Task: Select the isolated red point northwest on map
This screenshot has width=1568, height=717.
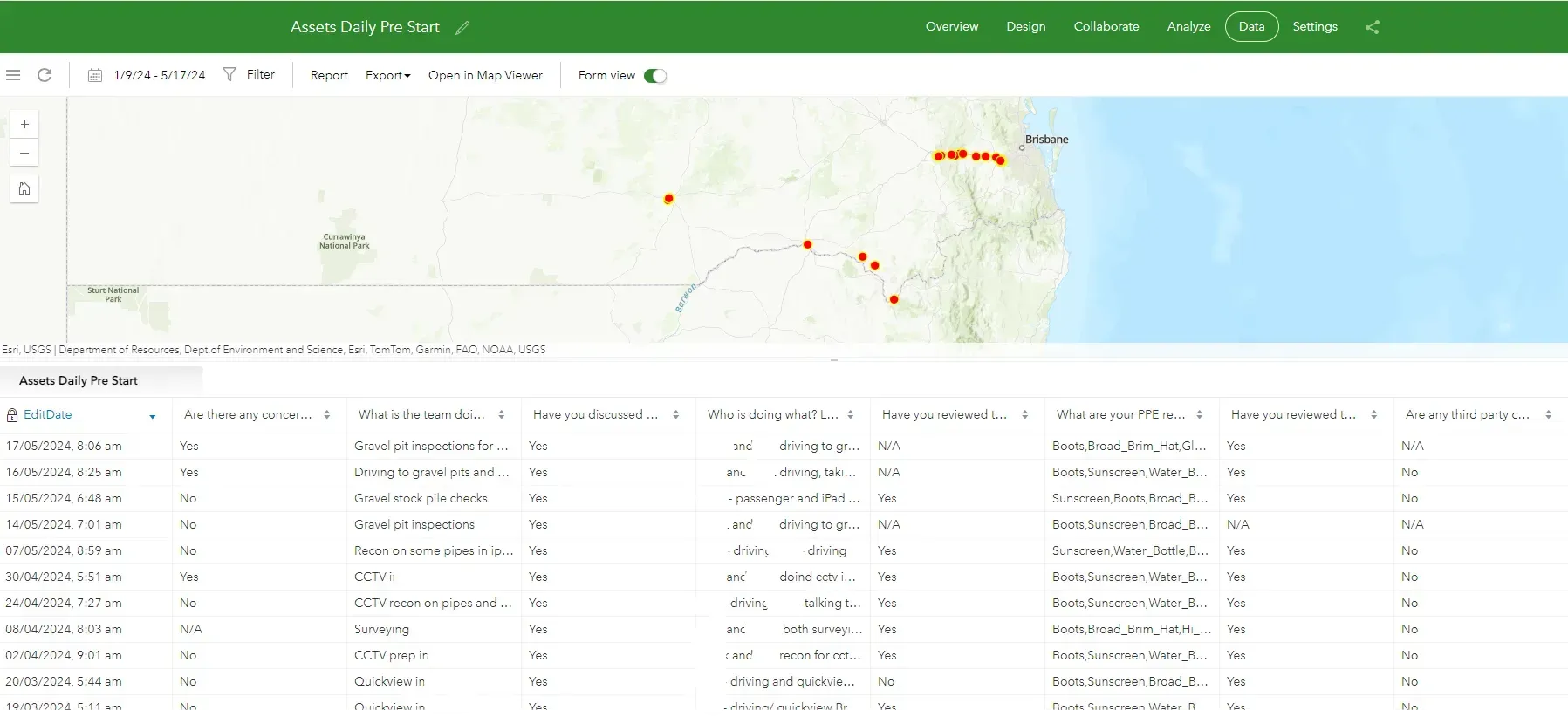Action: (x=668, y=199)
